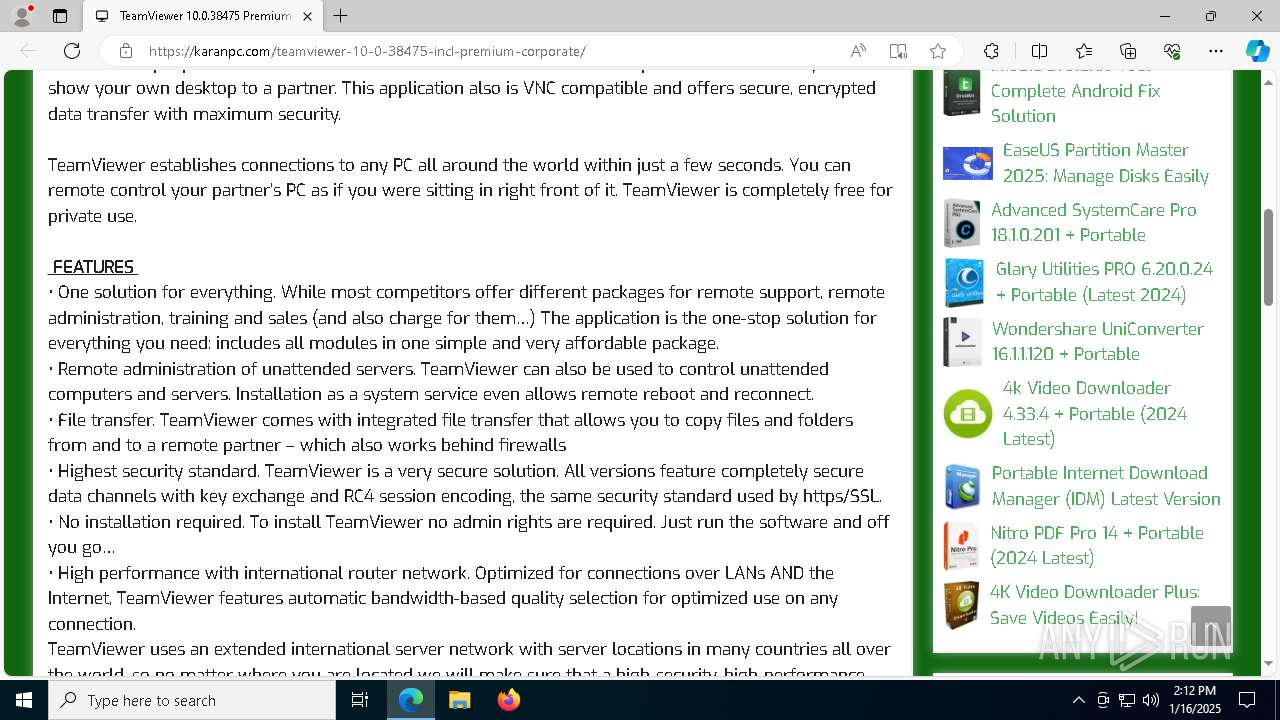Viewport: 1280px width, 720px height.
Task: Go back to the previous page
Action: 28,51
